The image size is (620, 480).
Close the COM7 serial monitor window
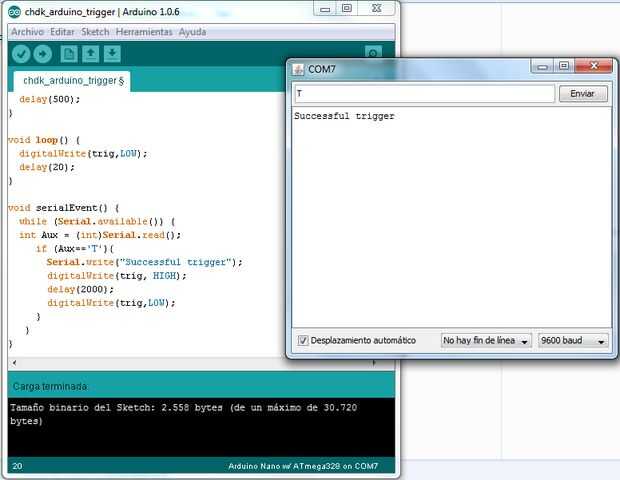tap(594, 66)
